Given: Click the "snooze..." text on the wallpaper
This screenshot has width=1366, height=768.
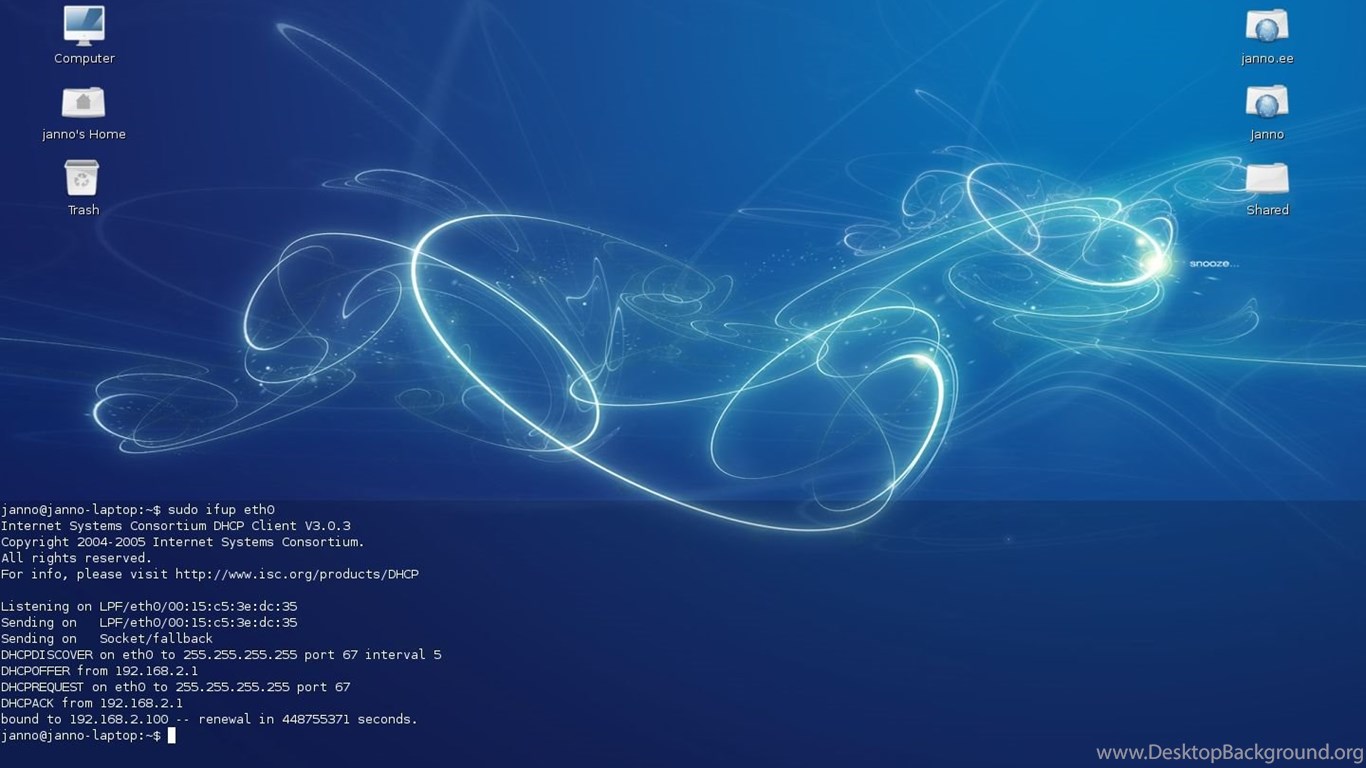Looking at the screenshot, I should point(1214,264).
